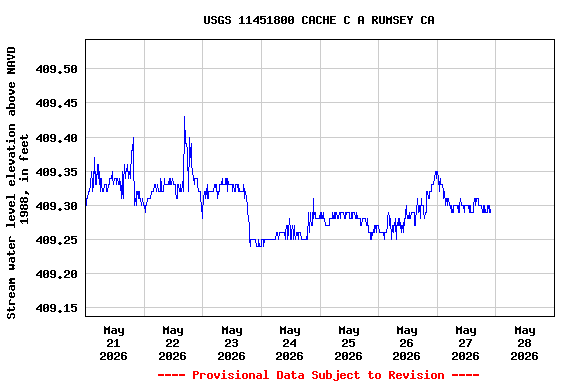Click the y-axis label 409.35
Viewport: 576px width, 384px height.
(x=57, y=172)
